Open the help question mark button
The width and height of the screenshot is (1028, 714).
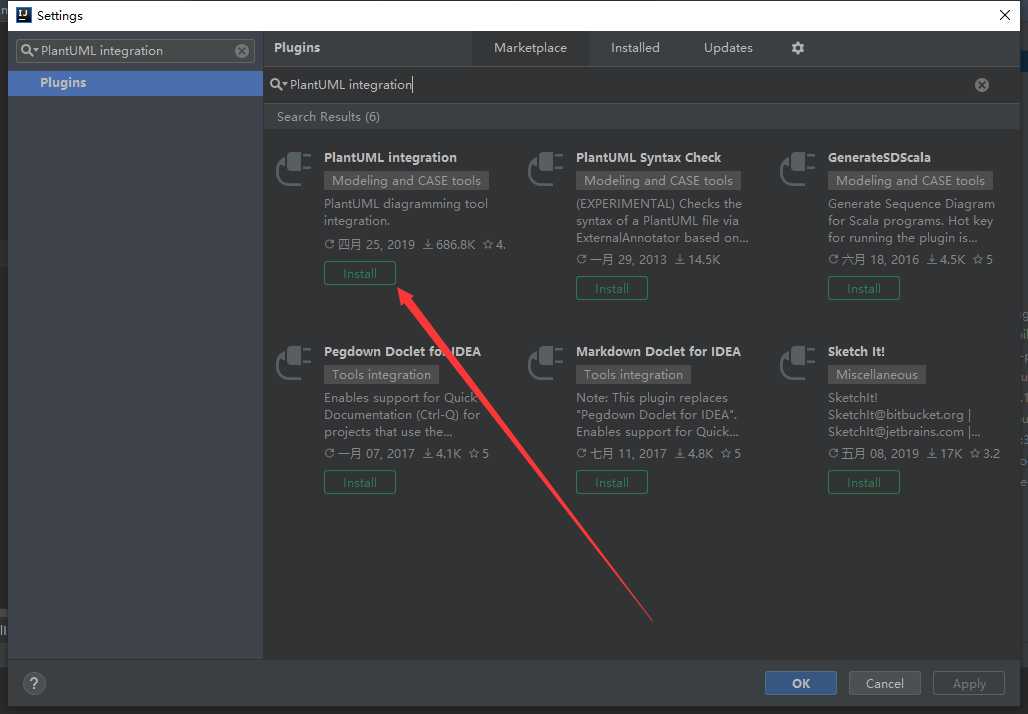(x=34, y=683)
